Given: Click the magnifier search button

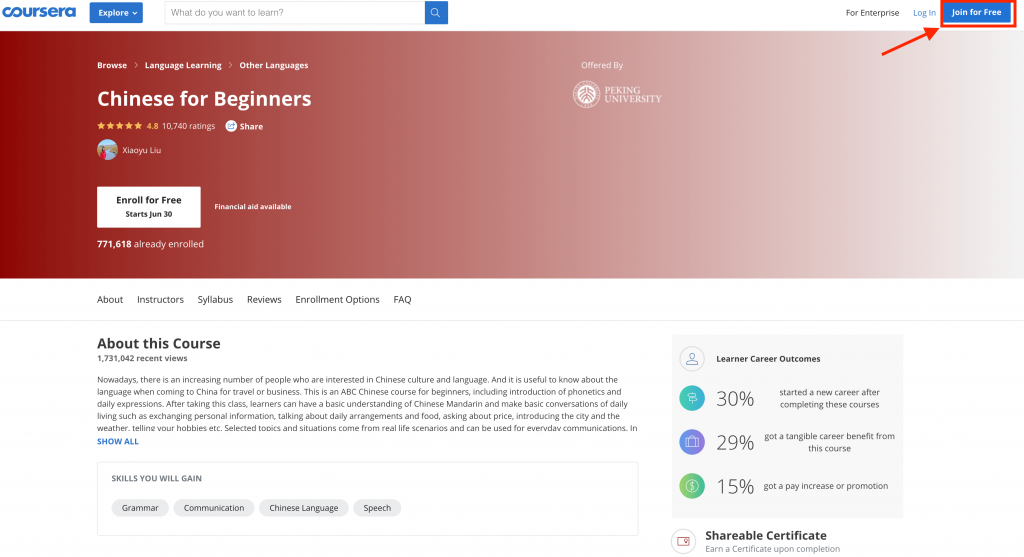Looking at the screenshot, I should tap(436, 12).
